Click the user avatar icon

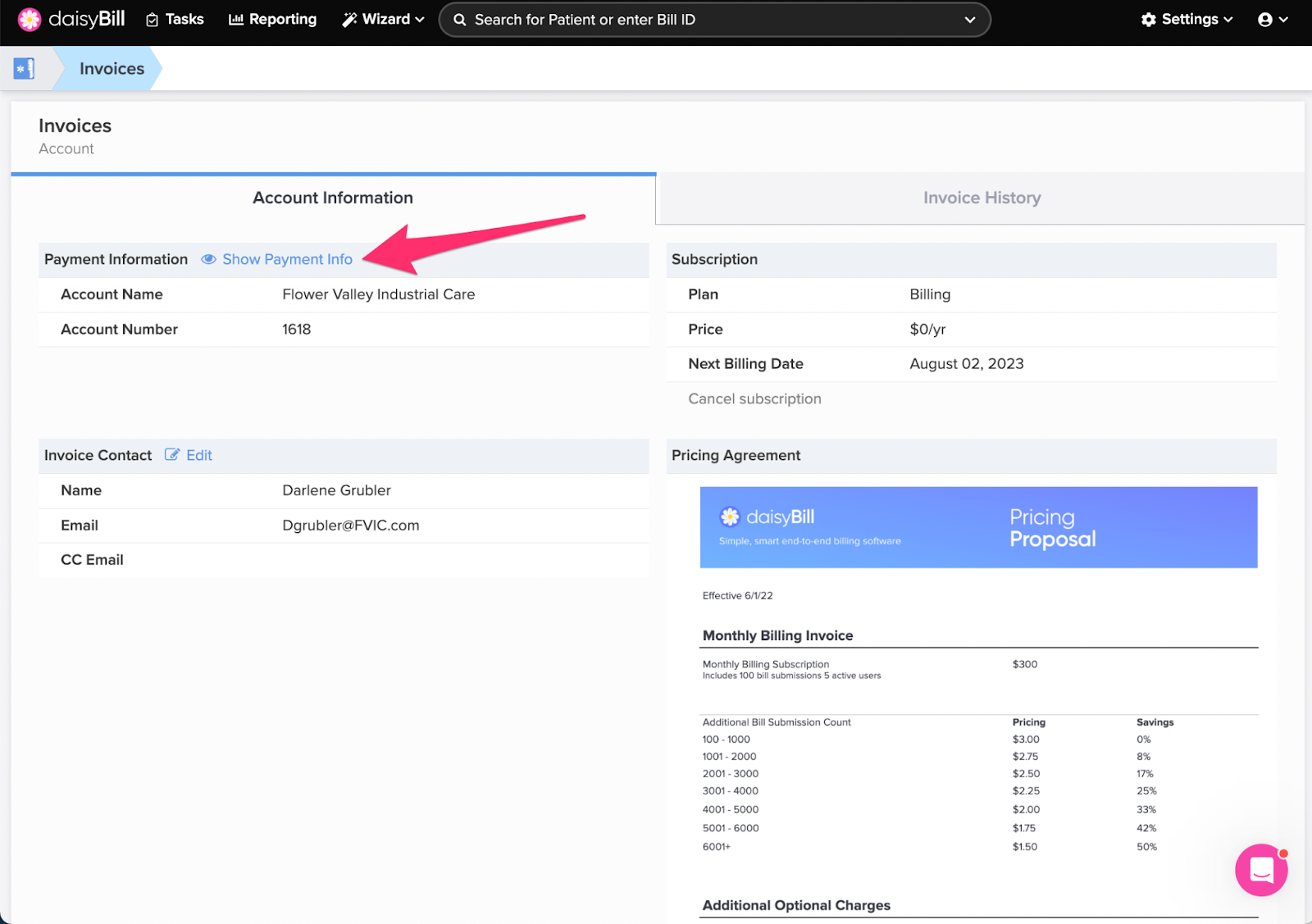coord(1265,20)
